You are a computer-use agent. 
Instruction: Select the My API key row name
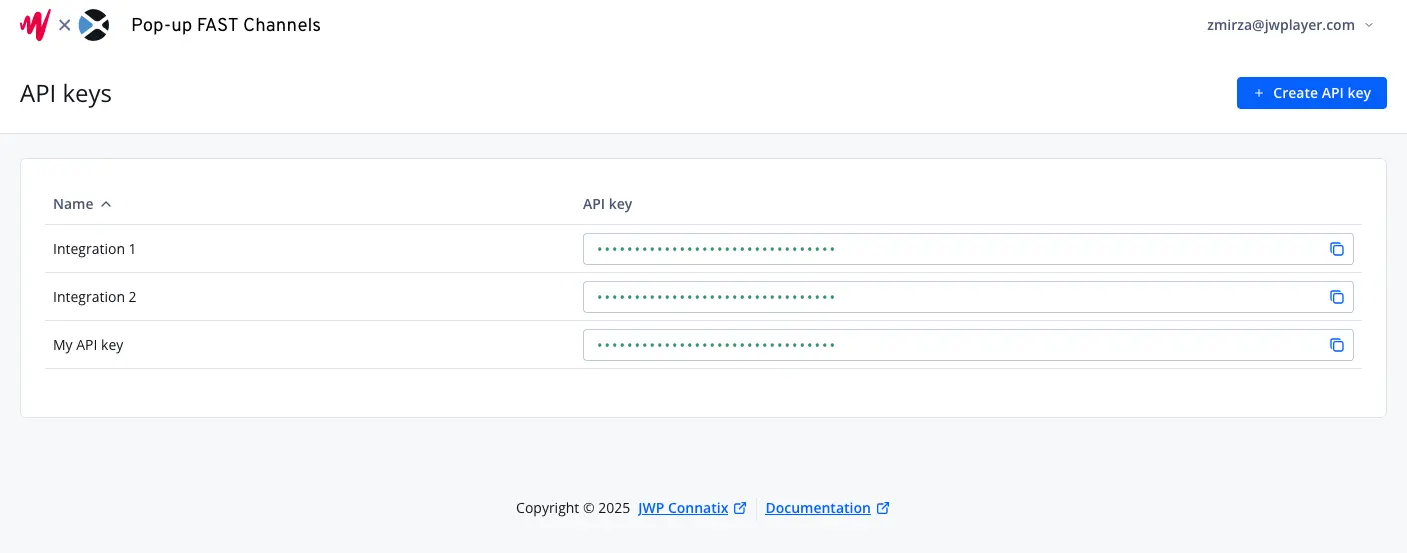pyautogui.click(x=88, y=345)
